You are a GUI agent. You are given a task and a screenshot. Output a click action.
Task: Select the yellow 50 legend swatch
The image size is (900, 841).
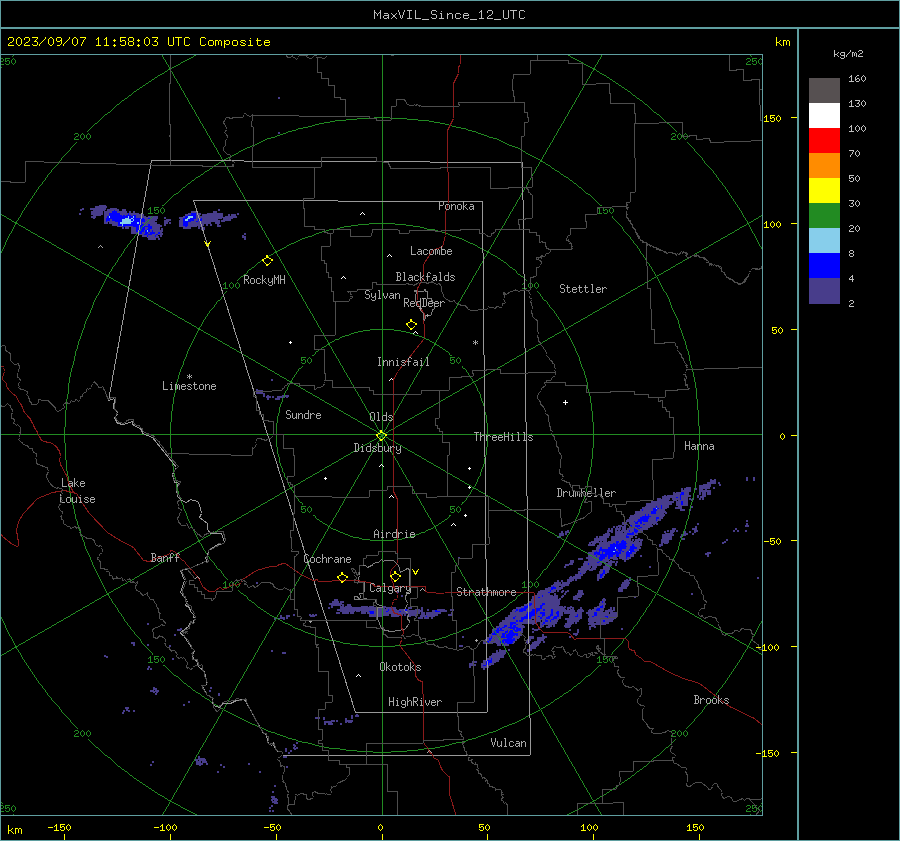(824, 191)
